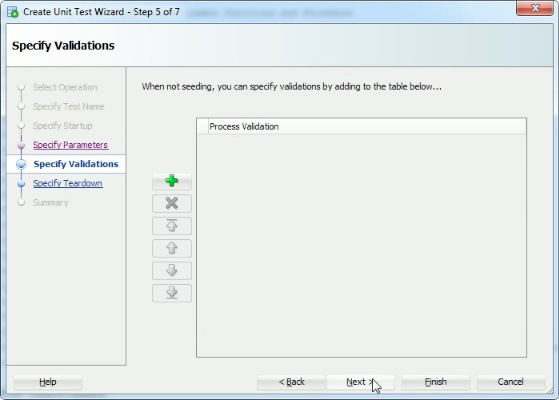The image size is (559, 400).
Task: Click the Select Operation step
Action: click(x=65, y=87)
